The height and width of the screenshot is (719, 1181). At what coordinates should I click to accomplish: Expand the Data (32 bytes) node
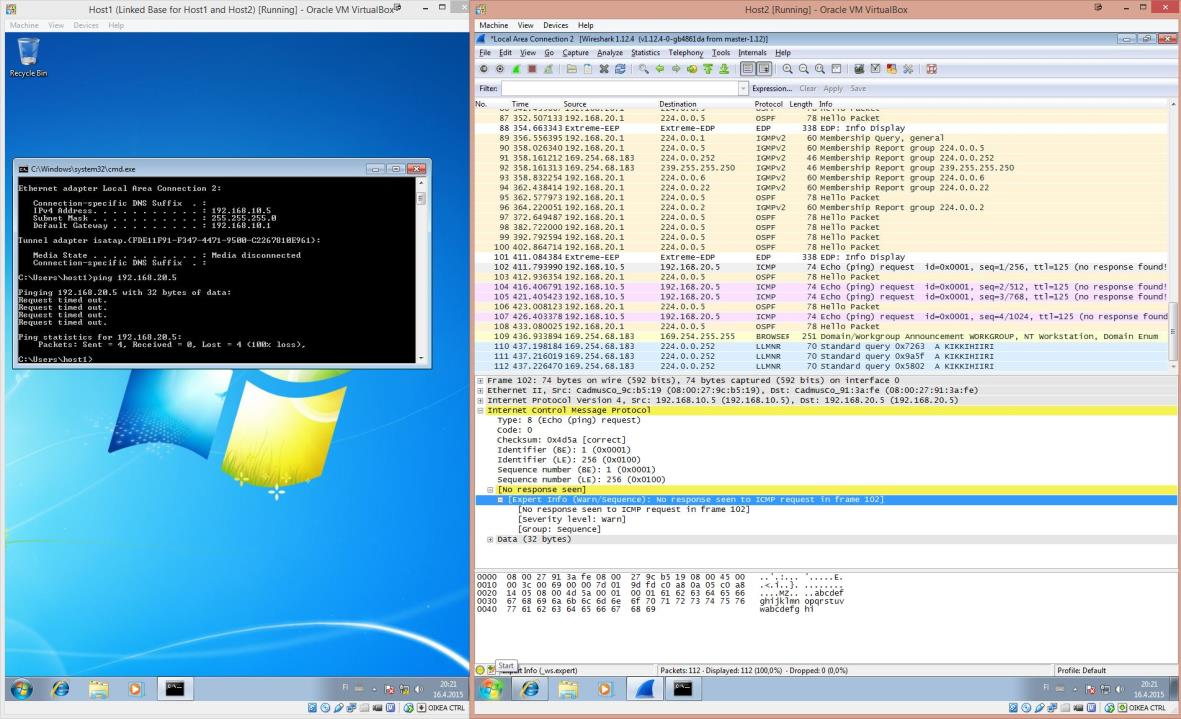coord(490,539)
